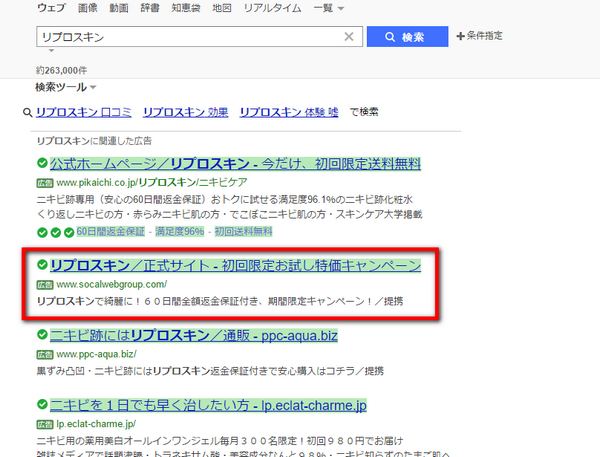The height and width of the screenshot is (457, 600).
Task: Expand the 一覧 dropdown menu
Action: (327, 8)
